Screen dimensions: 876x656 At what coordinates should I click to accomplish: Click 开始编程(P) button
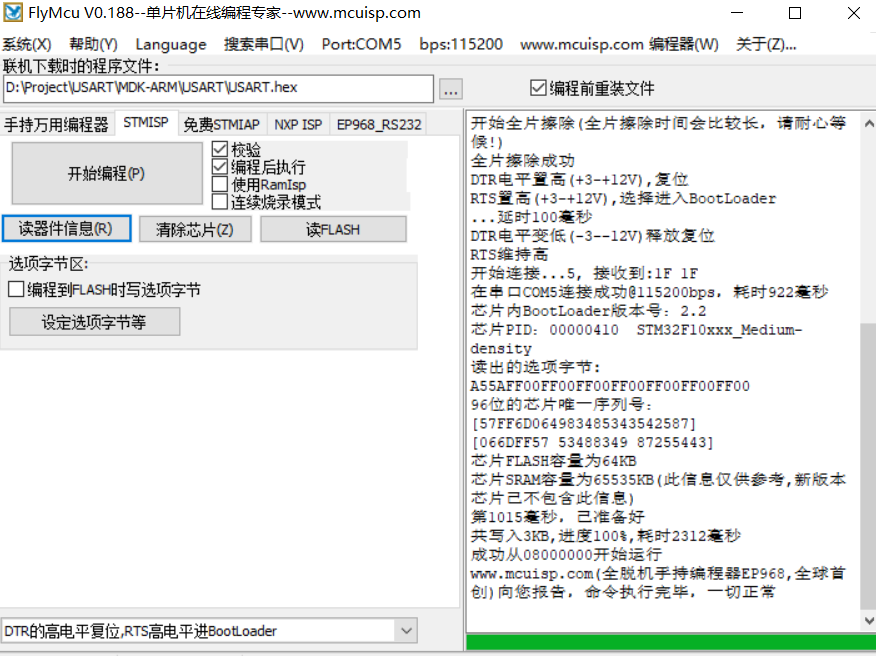coord(107,174)
